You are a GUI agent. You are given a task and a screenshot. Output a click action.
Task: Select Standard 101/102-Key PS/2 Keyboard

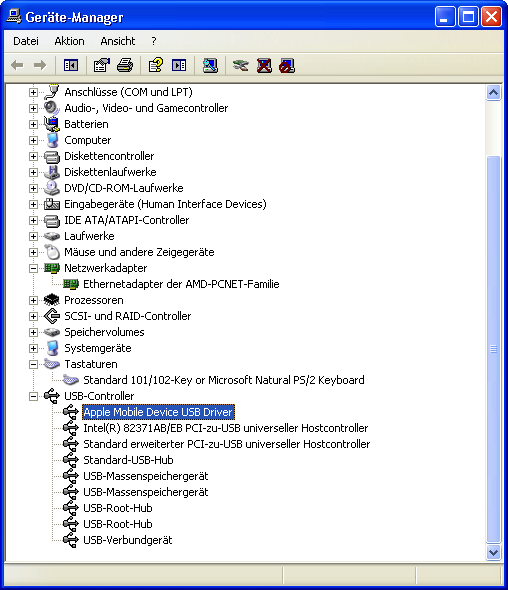point(224,380)
